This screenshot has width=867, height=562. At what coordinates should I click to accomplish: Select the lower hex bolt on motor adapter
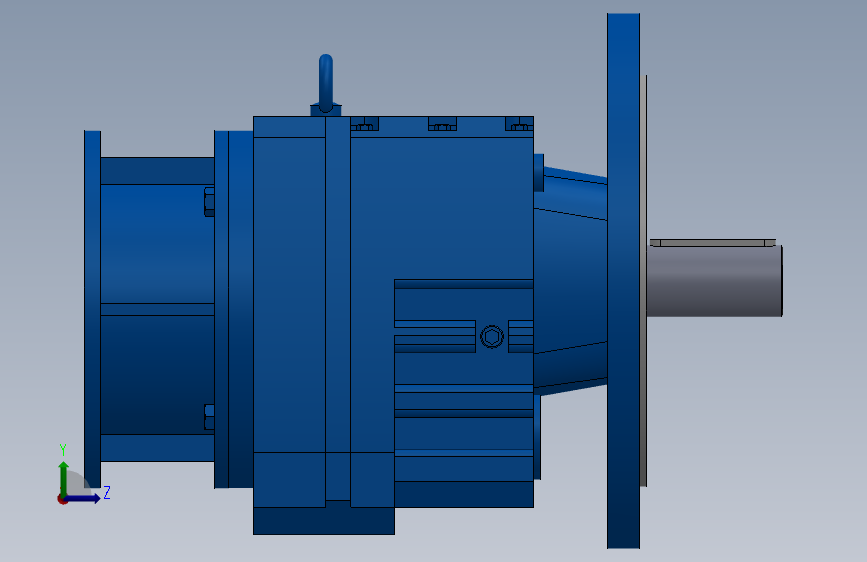click(x=209, y=417)
